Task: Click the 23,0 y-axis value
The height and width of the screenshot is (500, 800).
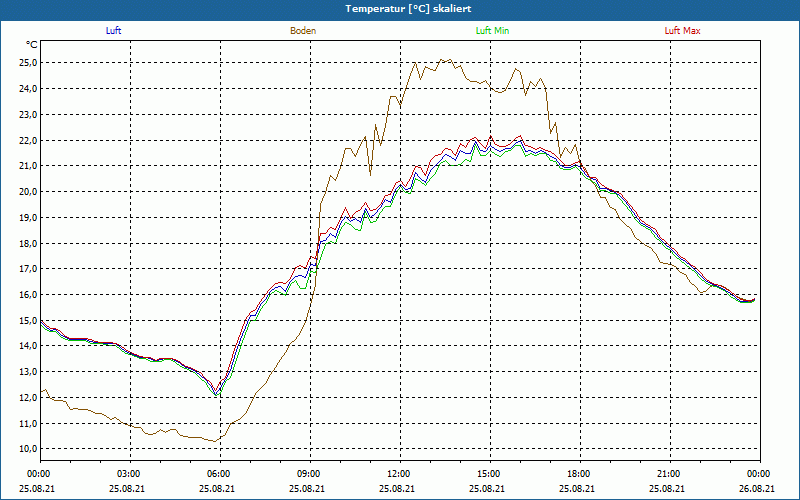Action: (x=29, y=114)
